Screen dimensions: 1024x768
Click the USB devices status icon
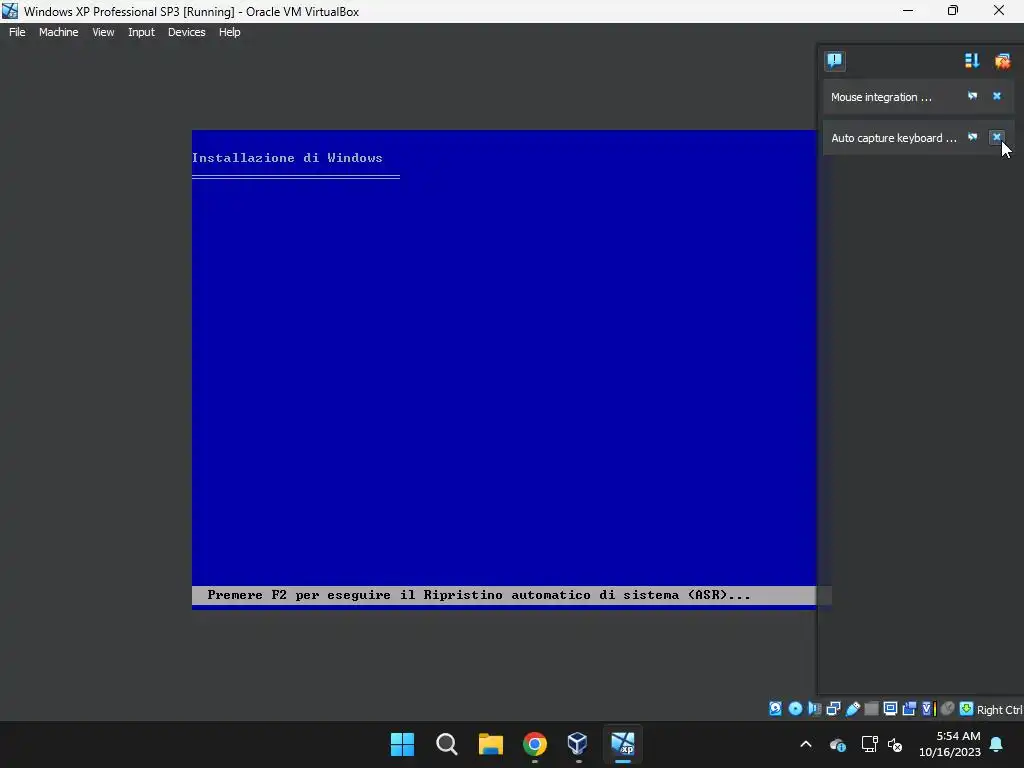pyautogui.click(x=853, y=709)
